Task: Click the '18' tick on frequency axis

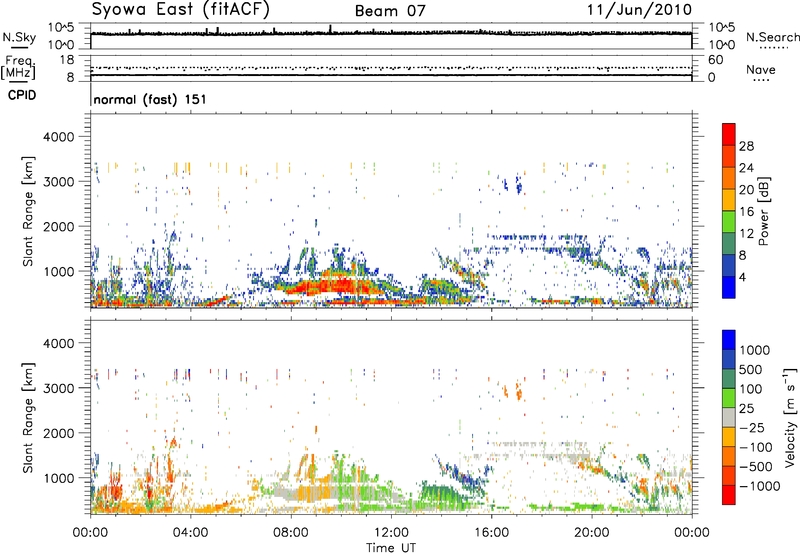Action: (x=66, y=60)
